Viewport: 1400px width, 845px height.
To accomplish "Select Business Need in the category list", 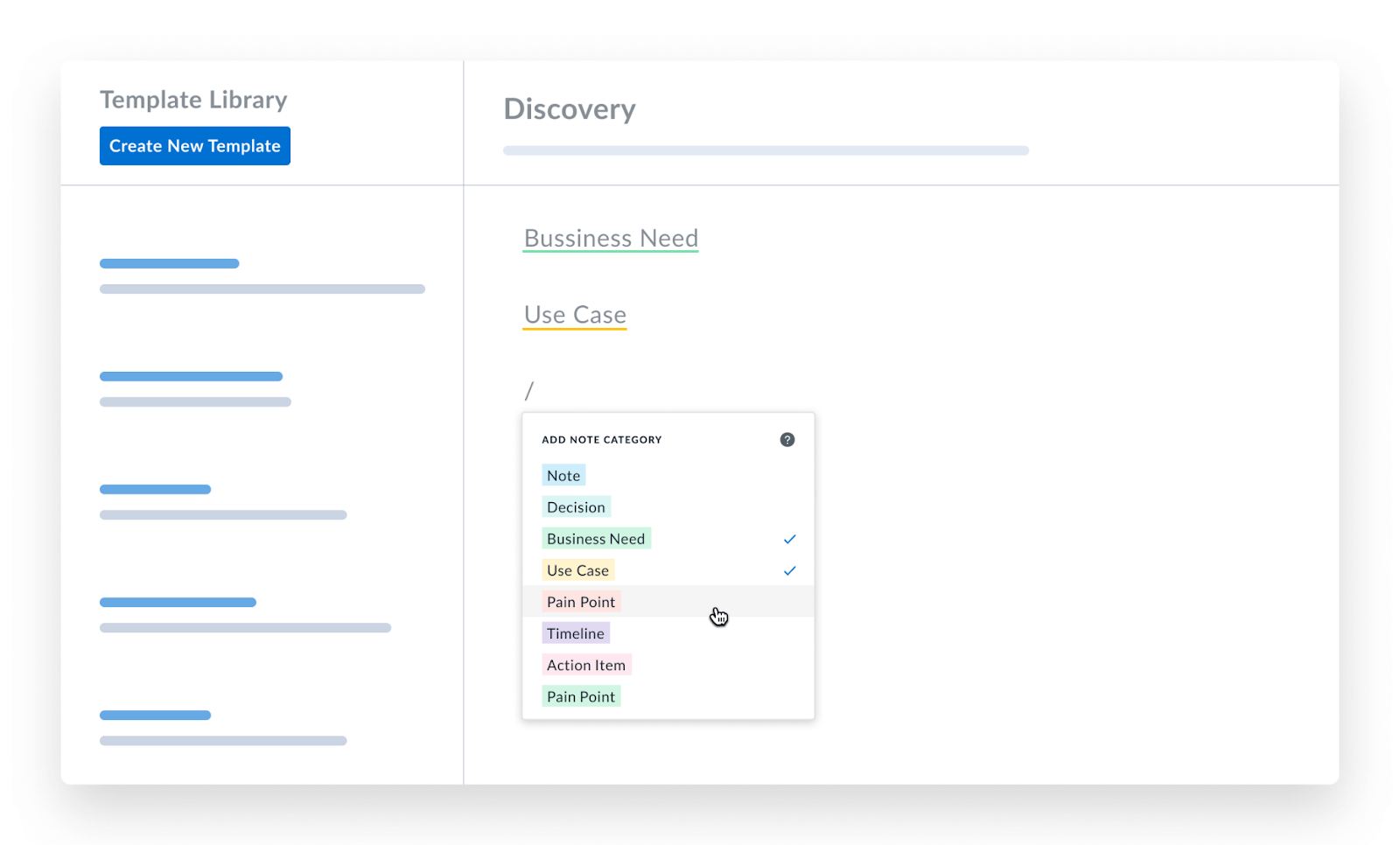I will [x=596, y=539].
